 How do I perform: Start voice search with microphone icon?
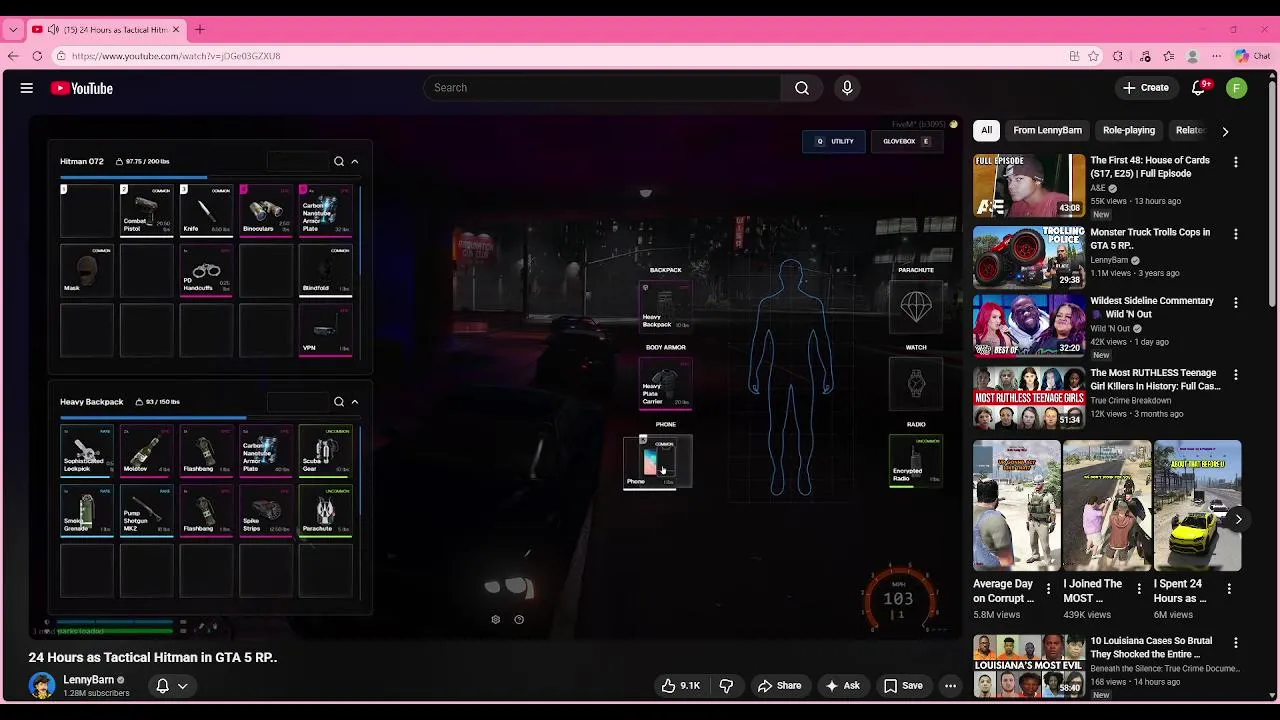847,88
